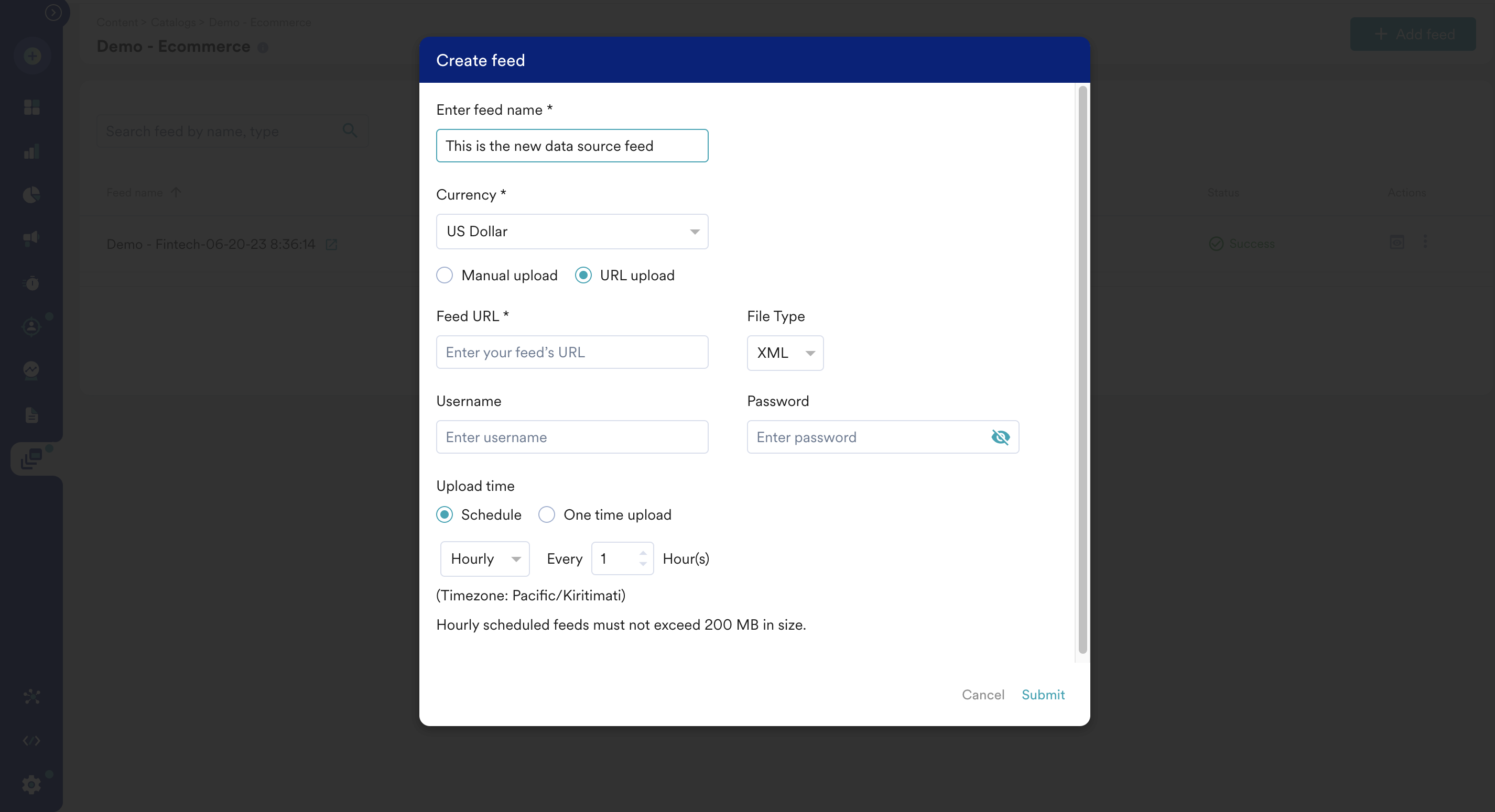Click the Demo - Ecommerce breadcrumb
1495x812 pixels.
[x=259, y=22]
